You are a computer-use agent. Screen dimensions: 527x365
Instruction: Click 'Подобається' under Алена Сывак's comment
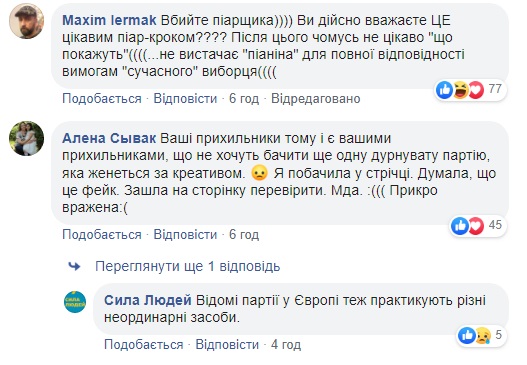click(102, 235)
